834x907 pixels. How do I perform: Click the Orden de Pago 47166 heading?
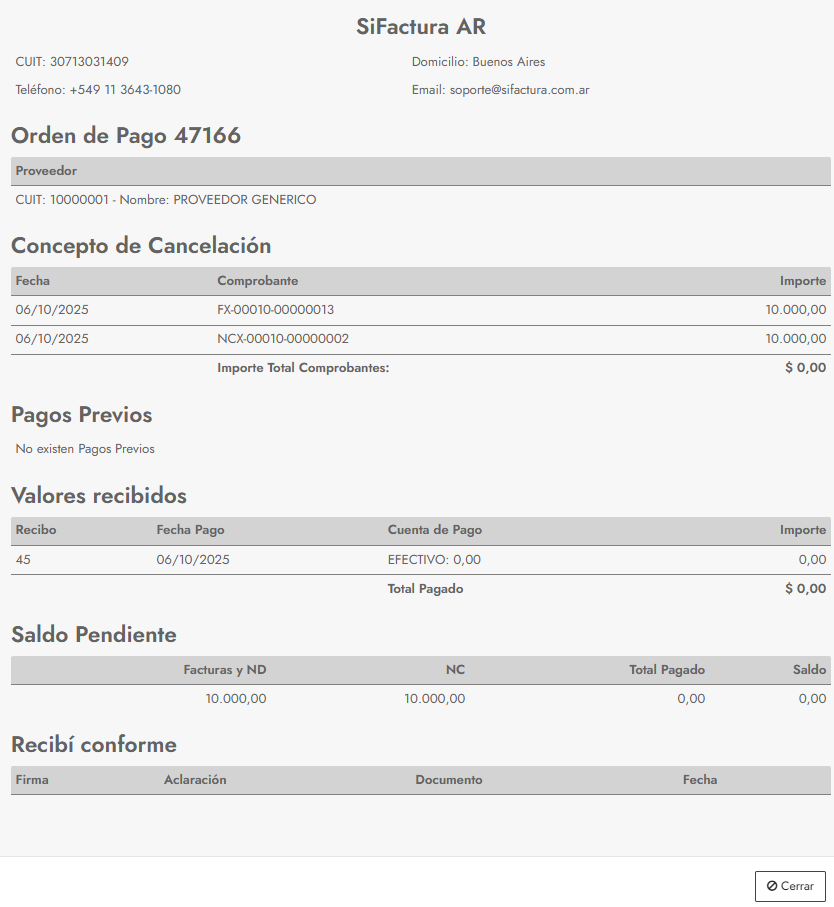tap(126, 135)
